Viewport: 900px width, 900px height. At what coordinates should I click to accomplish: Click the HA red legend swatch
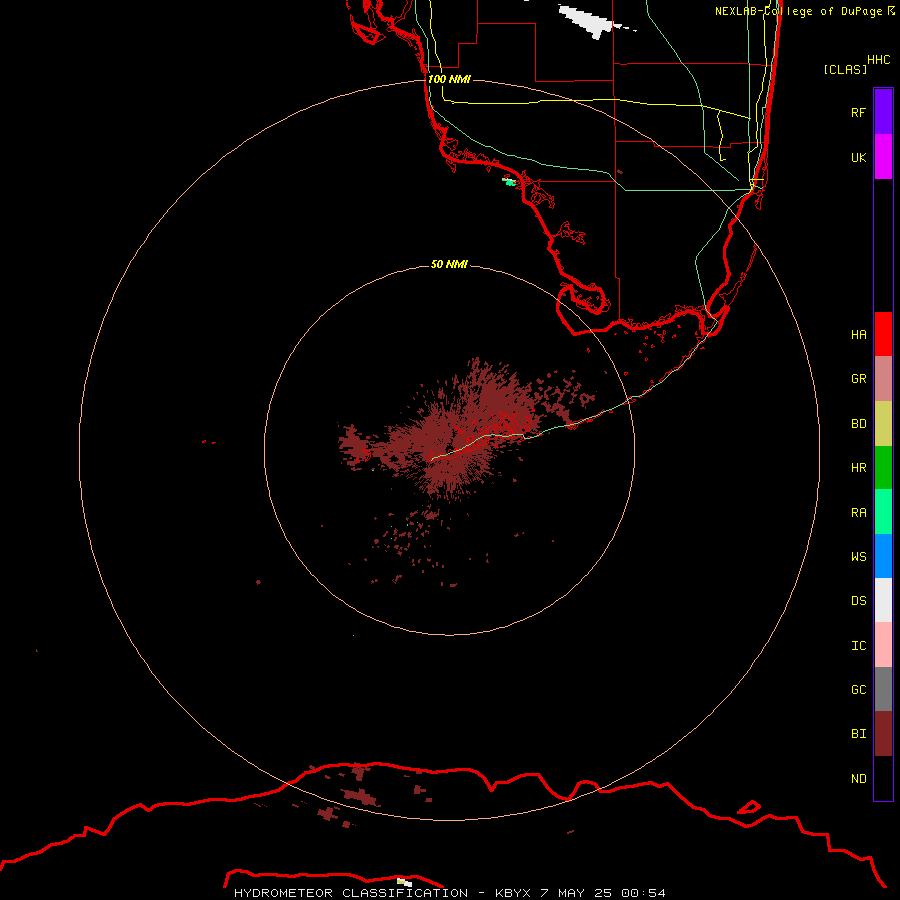point(883,334)
